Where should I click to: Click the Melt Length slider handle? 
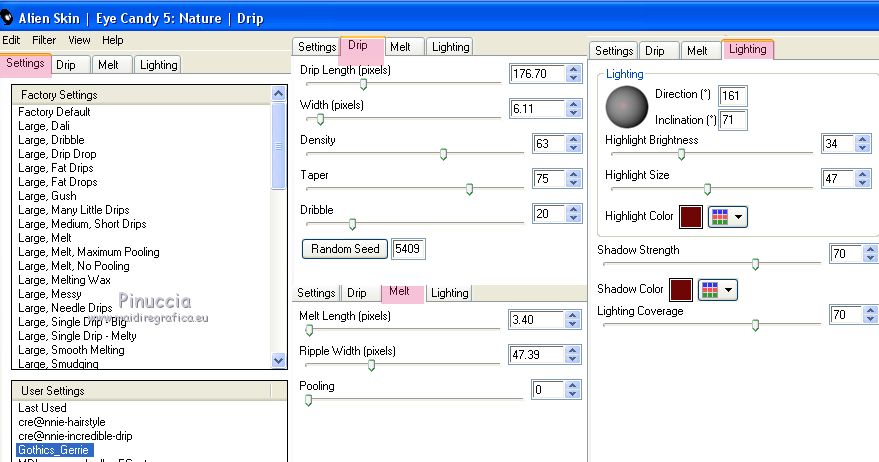[x=309, y=330]
